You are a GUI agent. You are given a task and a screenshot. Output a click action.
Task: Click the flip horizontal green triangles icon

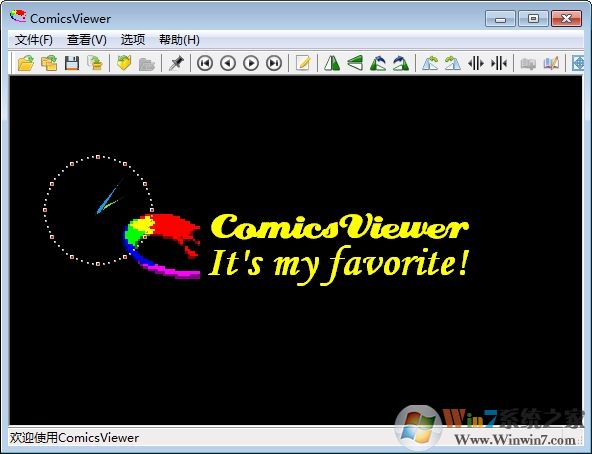[x=332, y=63]
